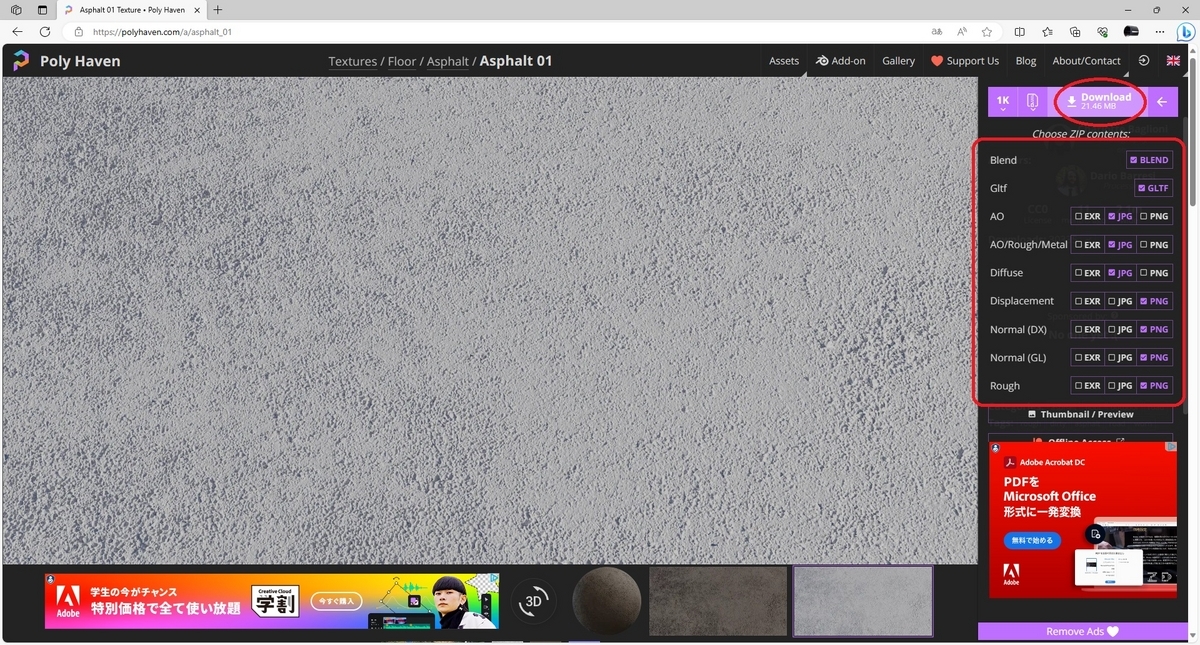
Task: Click the blend file icon beside the 1K selector
Action: (1032, 98)
